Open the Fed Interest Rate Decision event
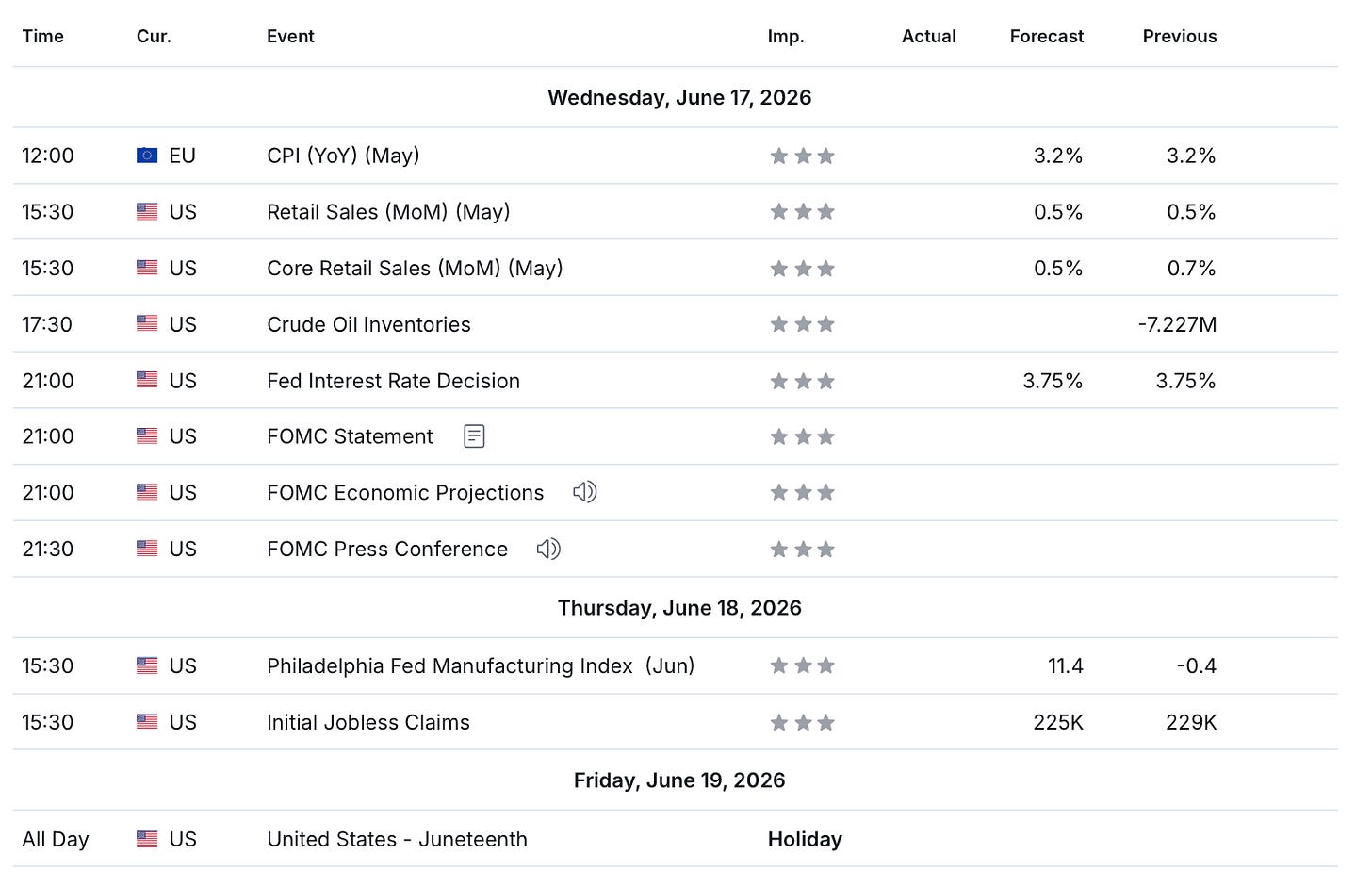The width and height of the screenshot is (1372, 887). (393, 381)
